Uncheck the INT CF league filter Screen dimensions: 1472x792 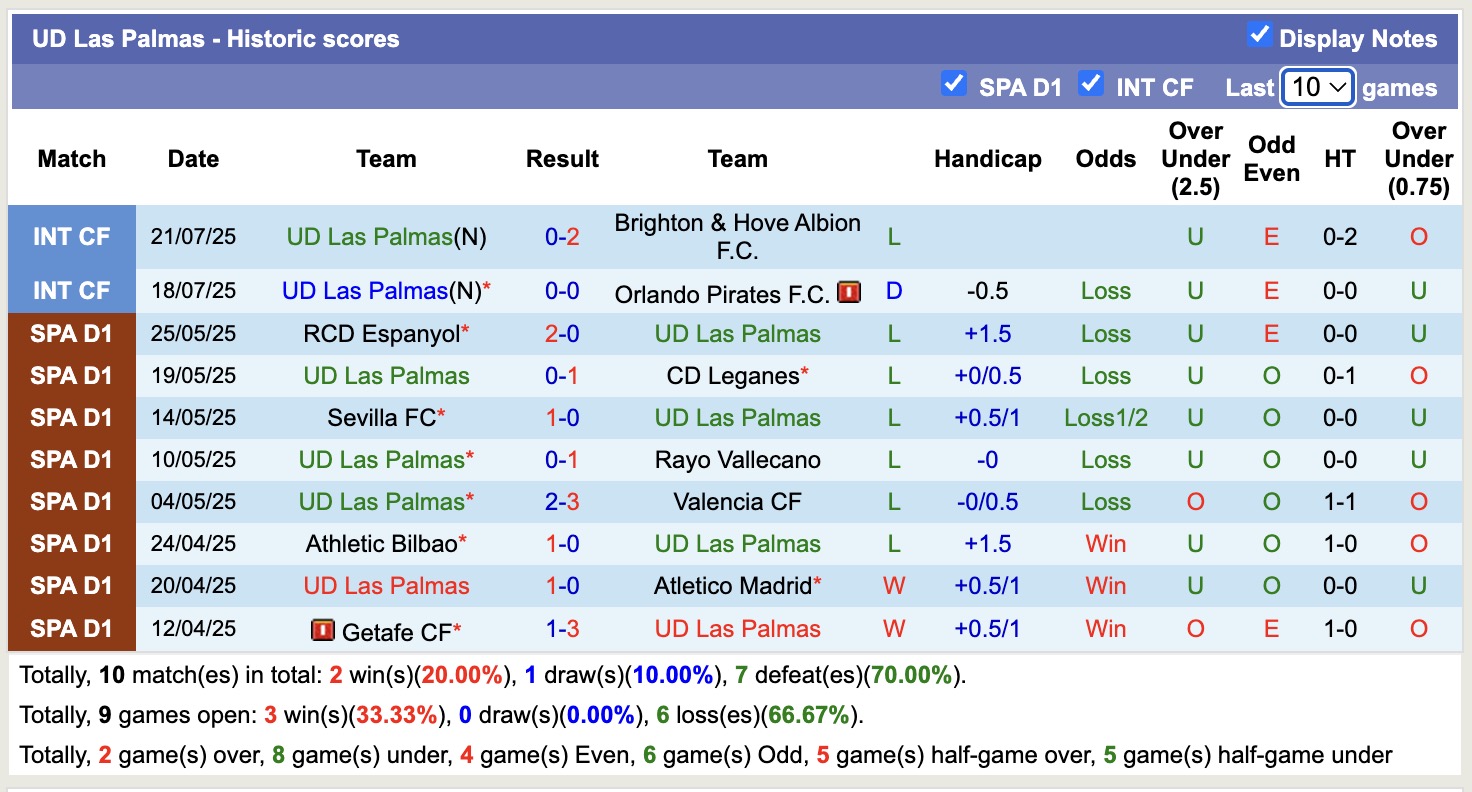[x=1090, y=85]
